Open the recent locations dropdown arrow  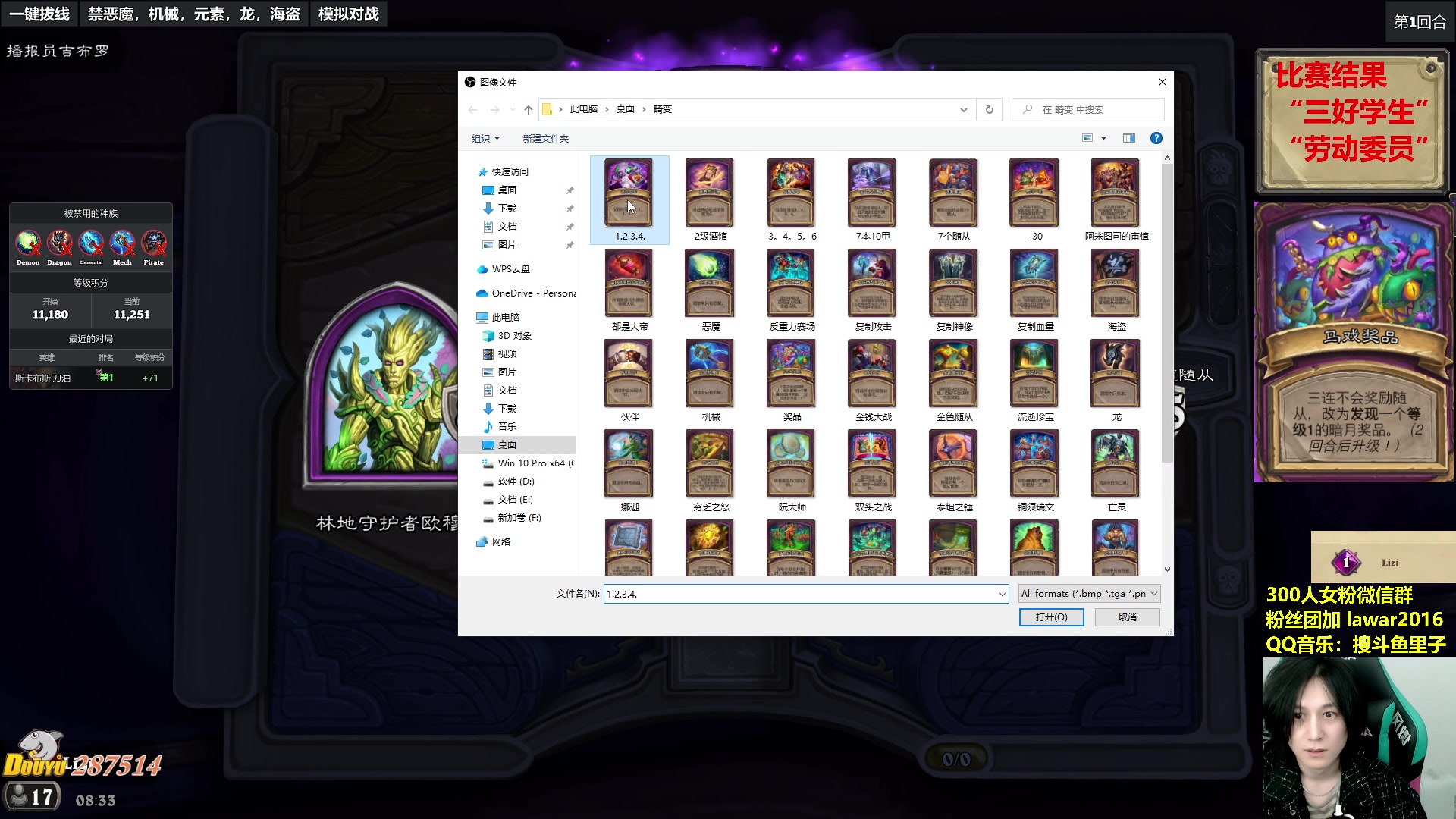[513, 109]
